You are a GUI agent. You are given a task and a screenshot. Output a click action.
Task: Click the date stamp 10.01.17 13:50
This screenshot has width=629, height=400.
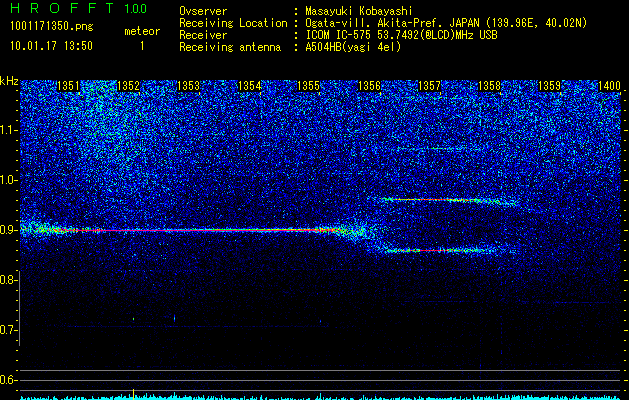[x=51, y=46]
